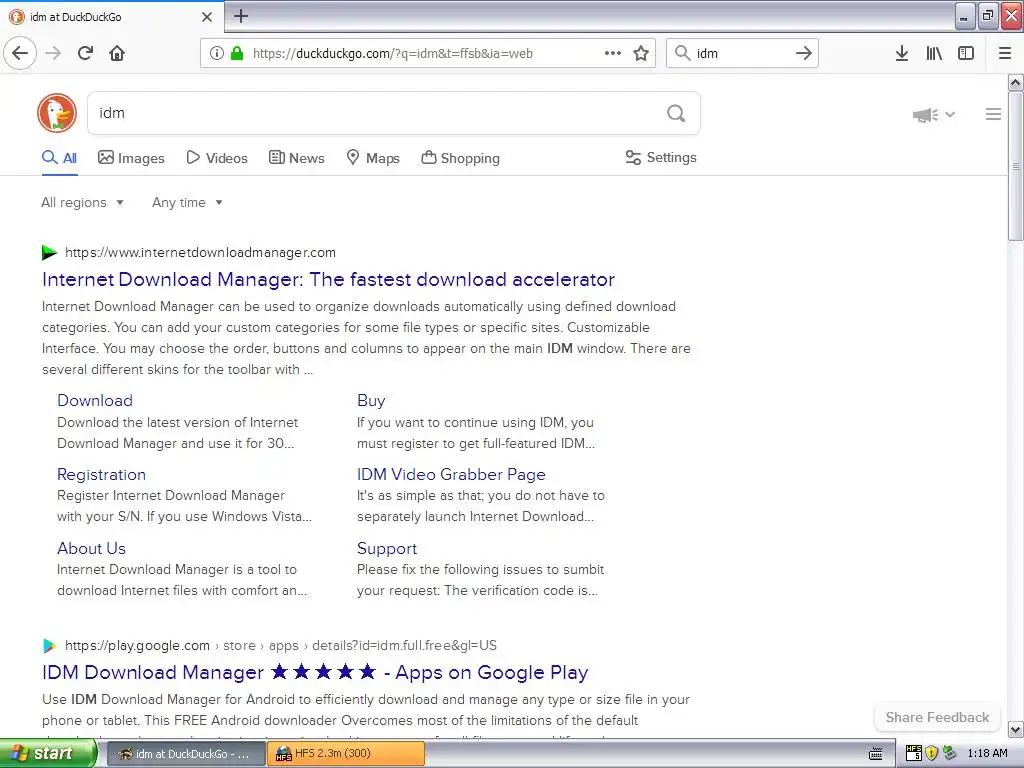Click the green secure padlock icon
This screenshot has height=768, width=1024.
point(236,53)
